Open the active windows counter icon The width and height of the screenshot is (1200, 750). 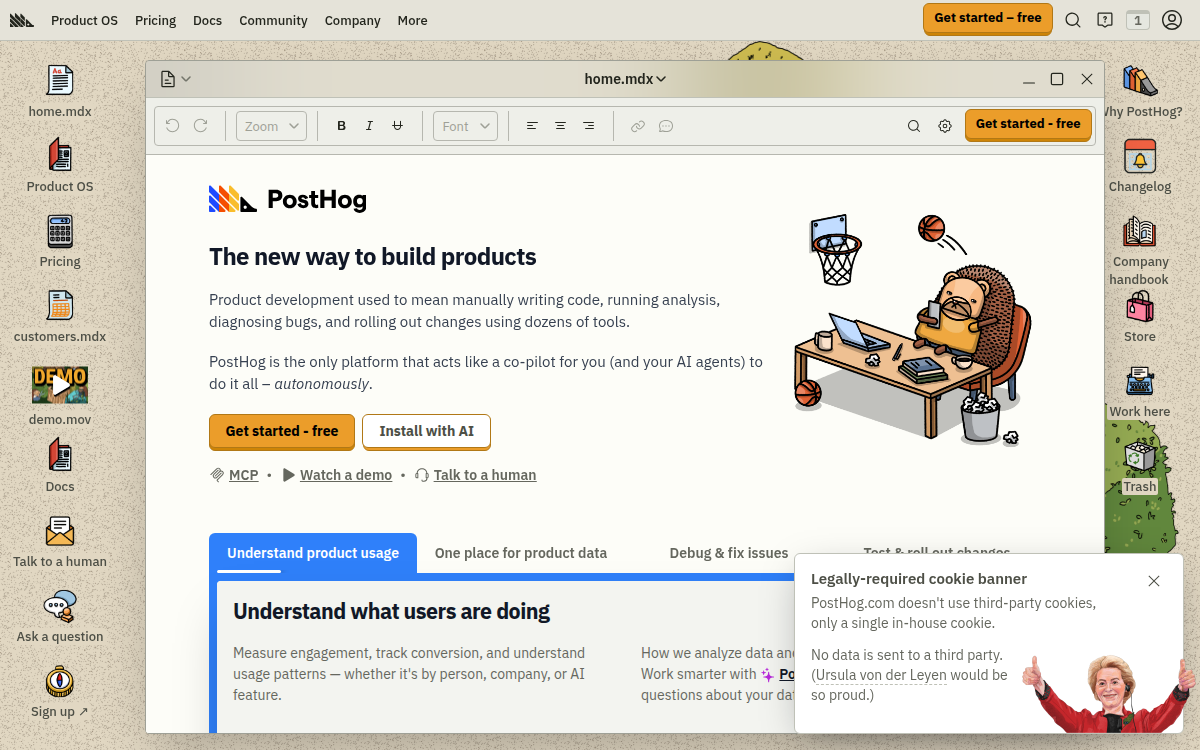[1138, 20]
